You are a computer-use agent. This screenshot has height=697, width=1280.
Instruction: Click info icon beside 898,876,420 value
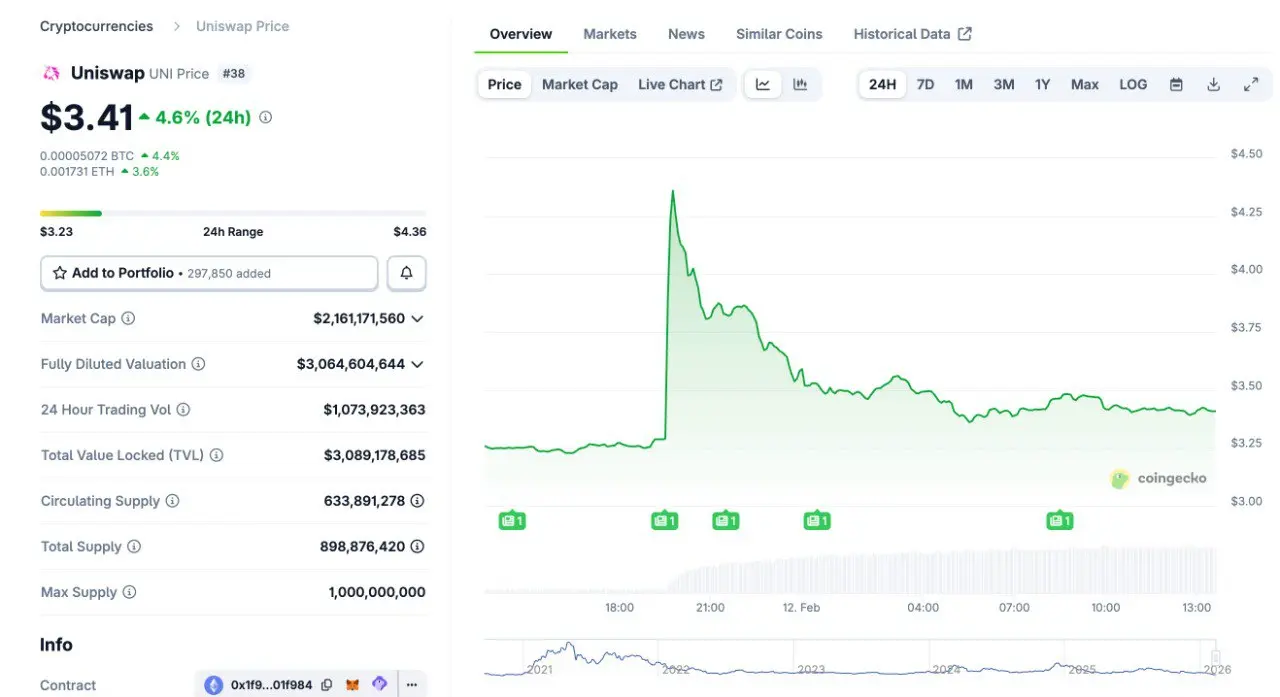(418, 546)
